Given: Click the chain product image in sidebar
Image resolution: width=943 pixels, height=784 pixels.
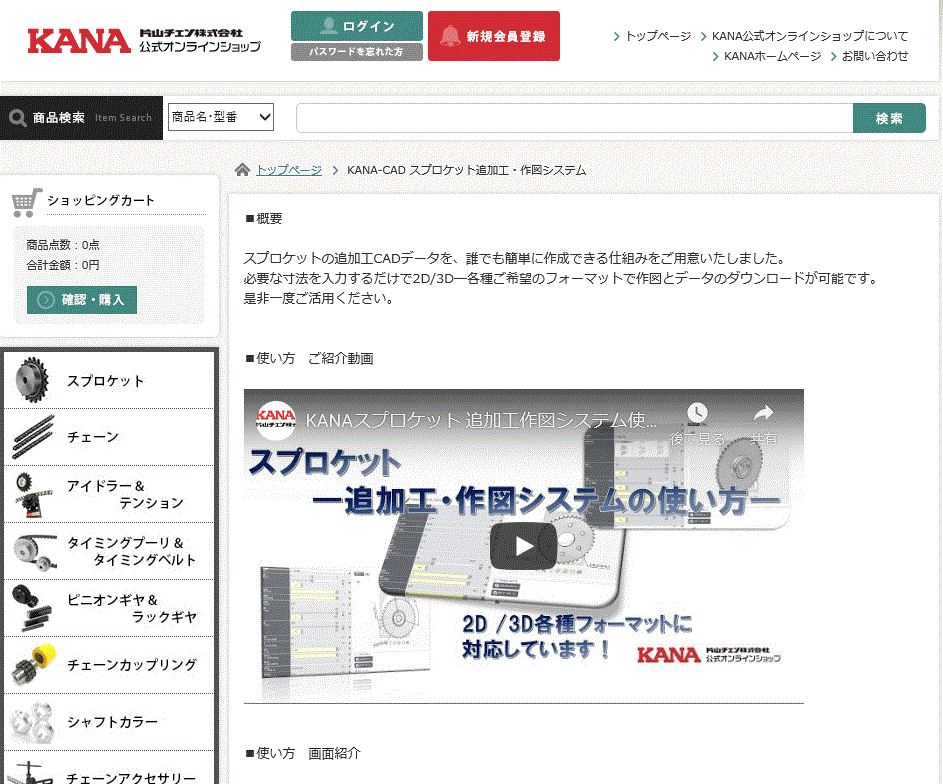Looking at the screenshot, I should click(x=34, y=436).
